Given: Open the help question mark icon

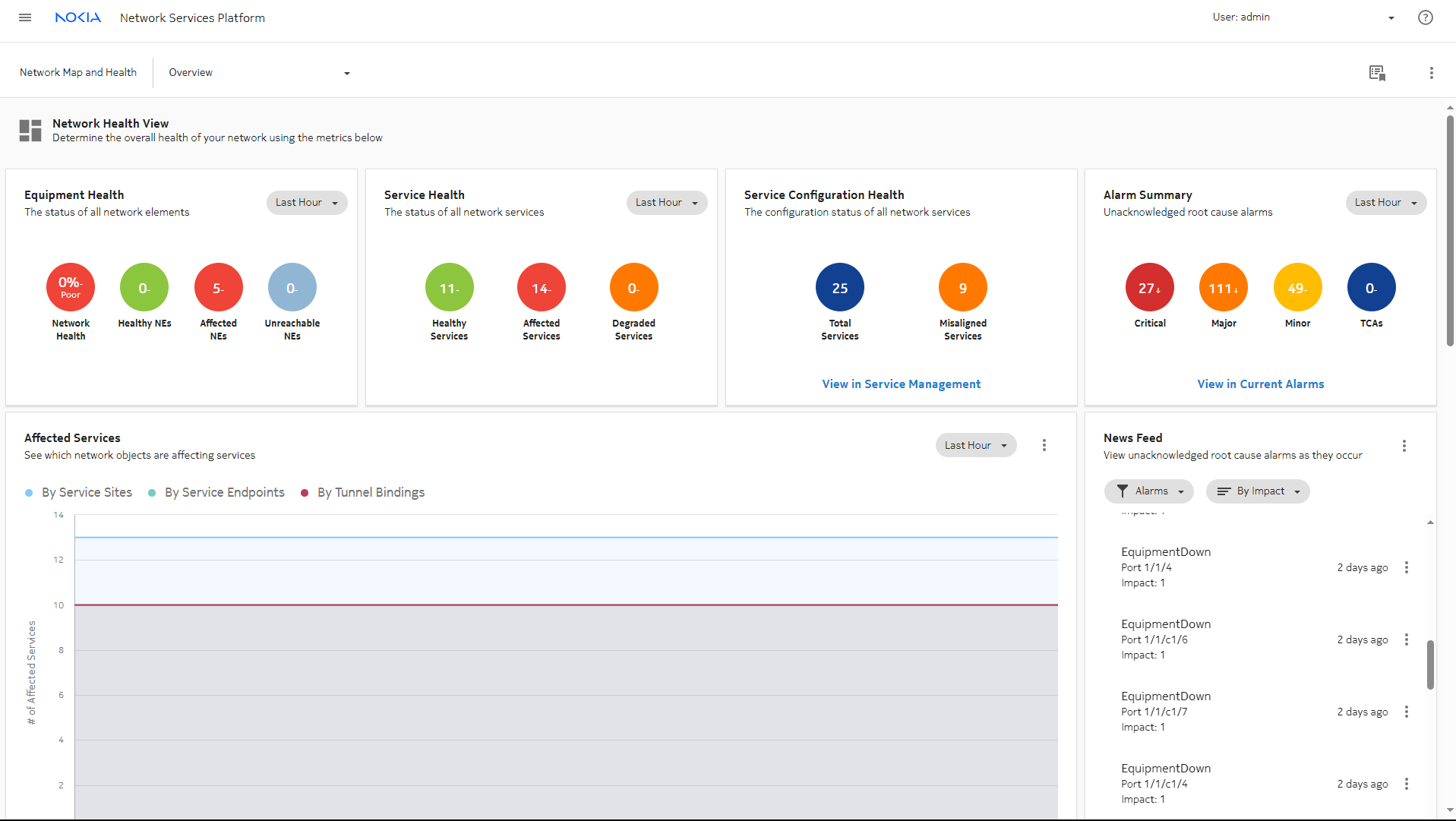Looking at the screenshot, I should 1426,17.
